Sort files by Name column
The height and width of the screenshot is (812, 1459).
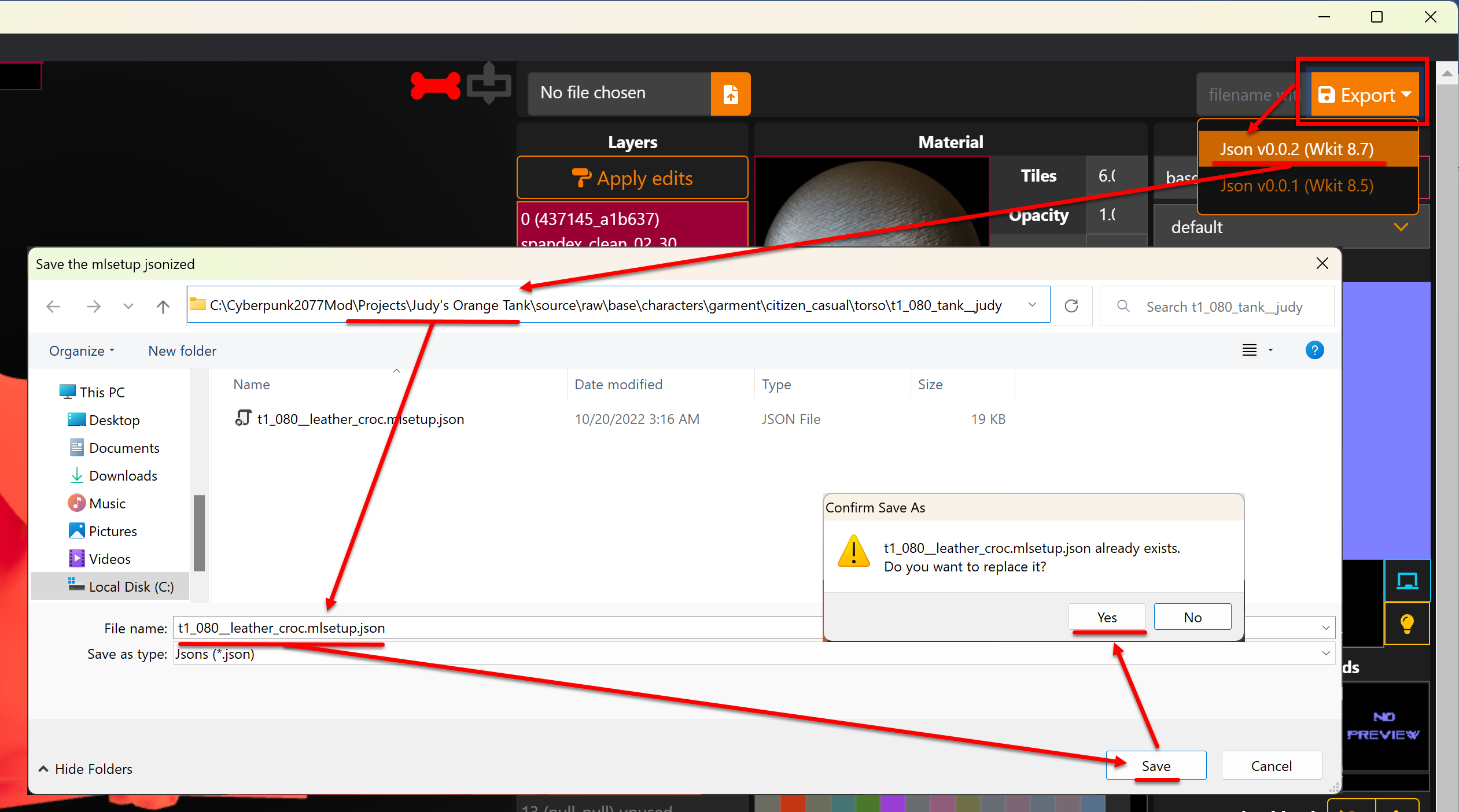(252, 385)
